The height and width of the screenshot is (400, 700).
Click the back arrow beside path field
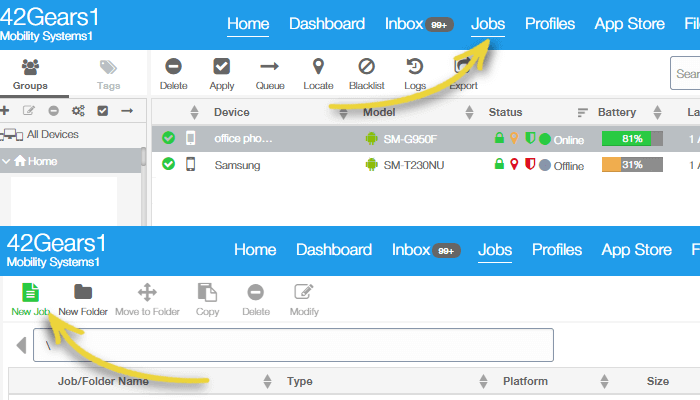tap(21, 345)
